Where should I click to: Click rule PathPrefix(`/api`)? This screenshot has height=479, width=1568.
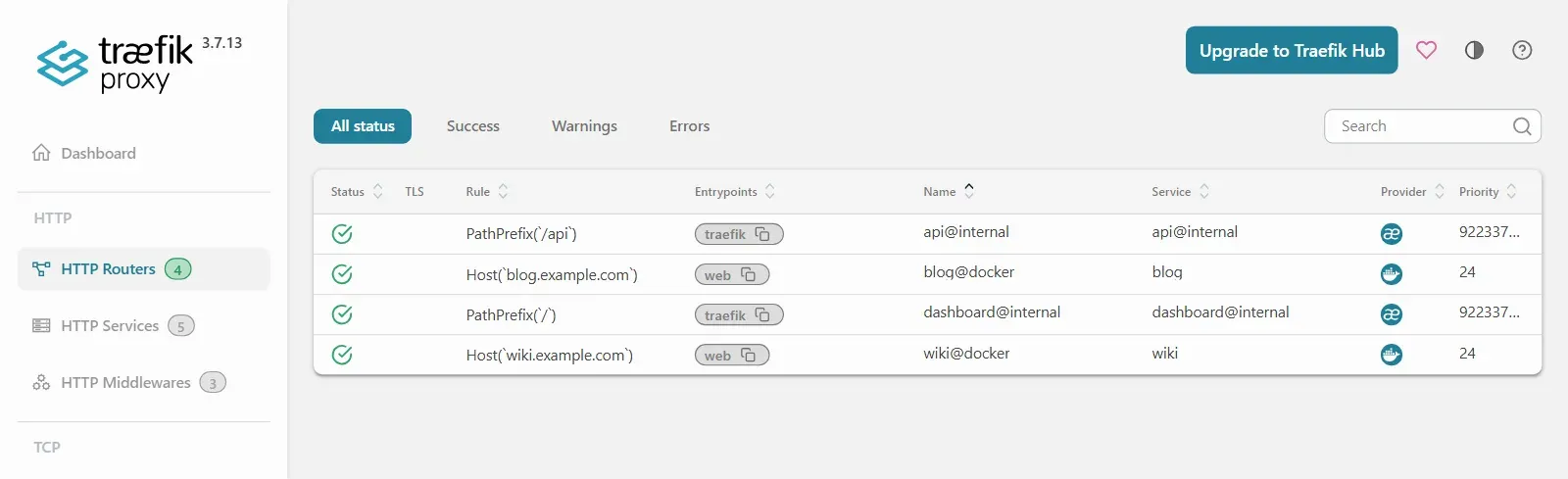click(x=521, y=234)
